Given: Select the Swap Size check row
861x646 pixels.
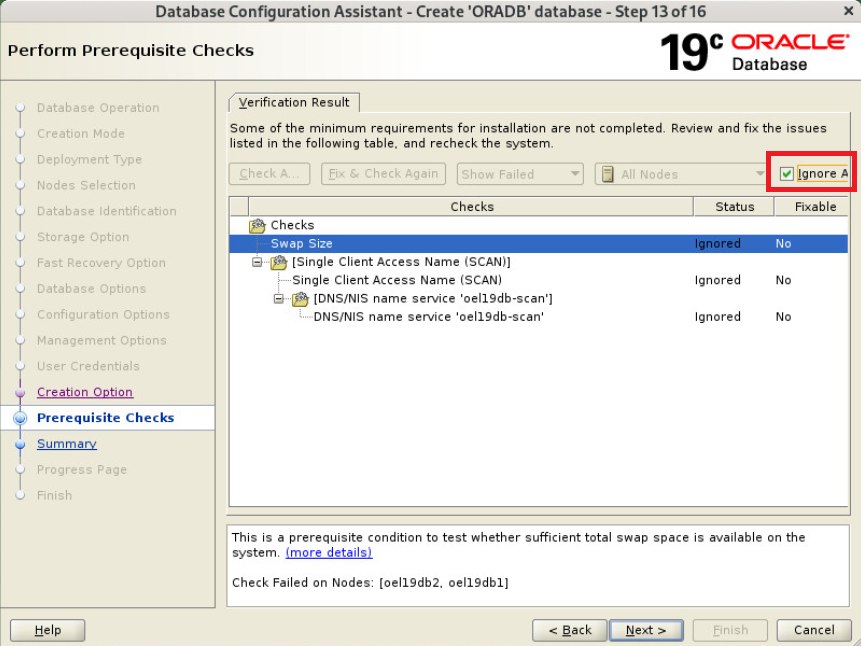Looking at the screenshot, I should tap(539, 244).
